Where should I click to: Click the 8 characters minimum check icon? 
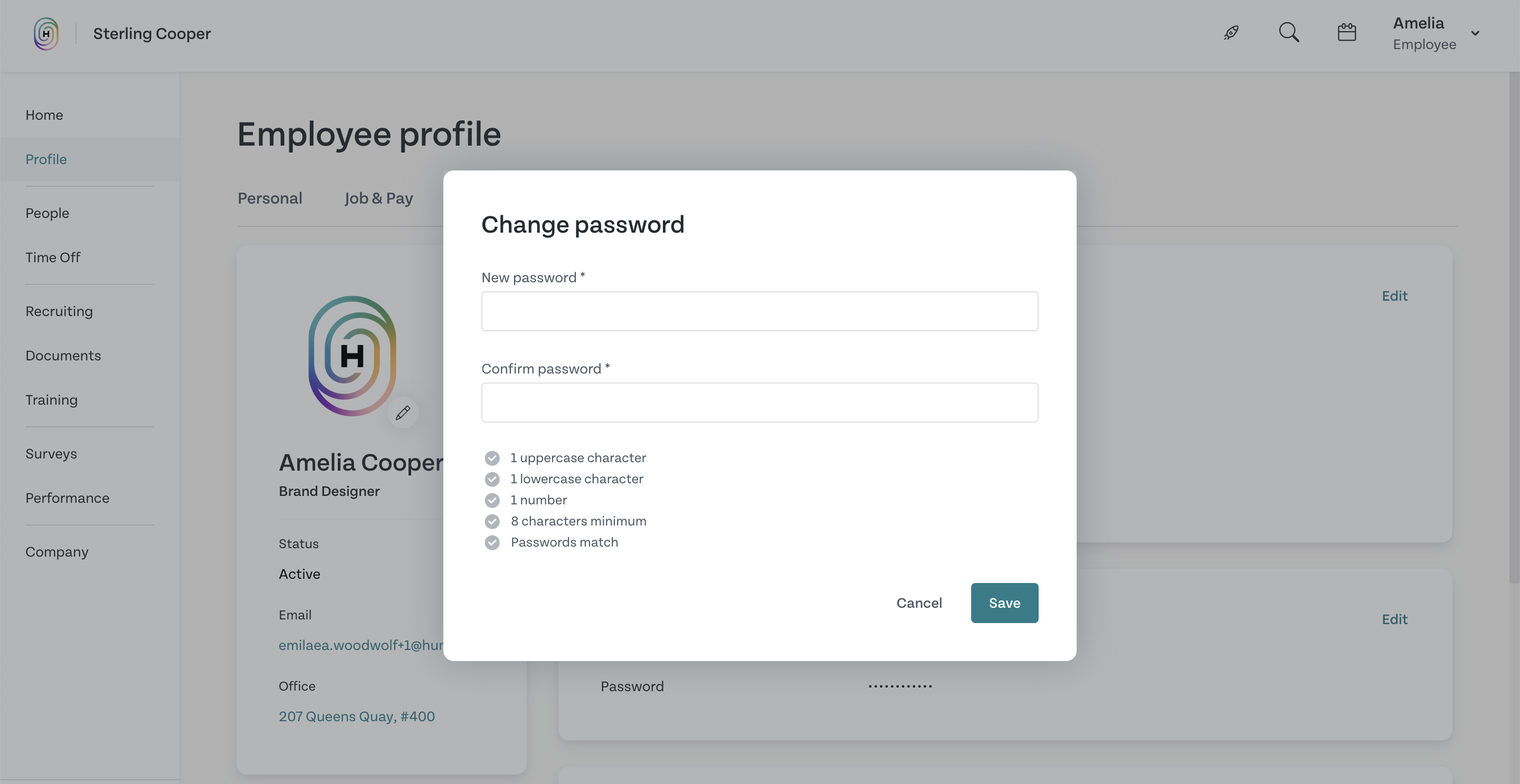pos(492,521)
